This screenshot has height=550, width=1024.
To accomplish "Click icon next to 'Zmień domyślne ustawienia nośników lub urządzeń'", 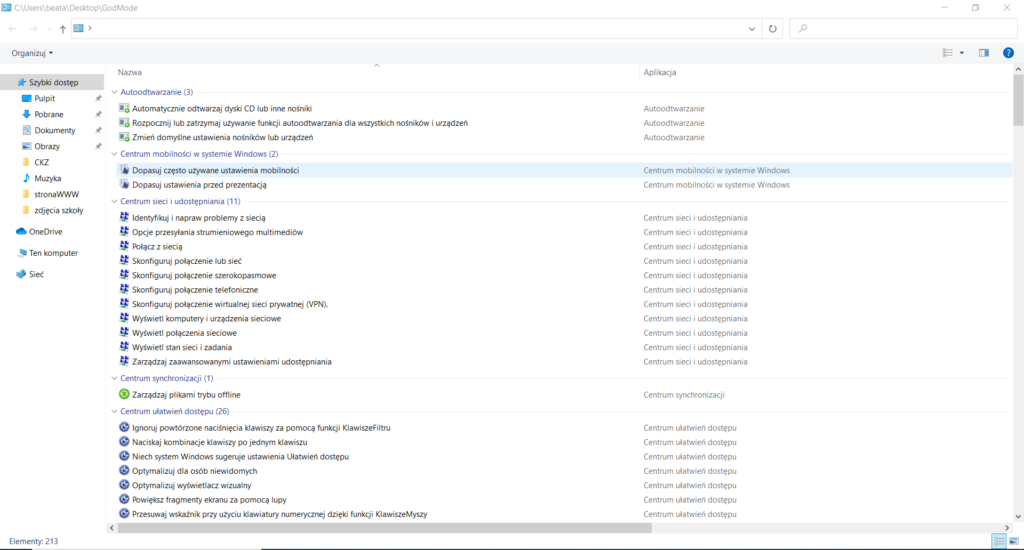I will click(x=124, y=137).
